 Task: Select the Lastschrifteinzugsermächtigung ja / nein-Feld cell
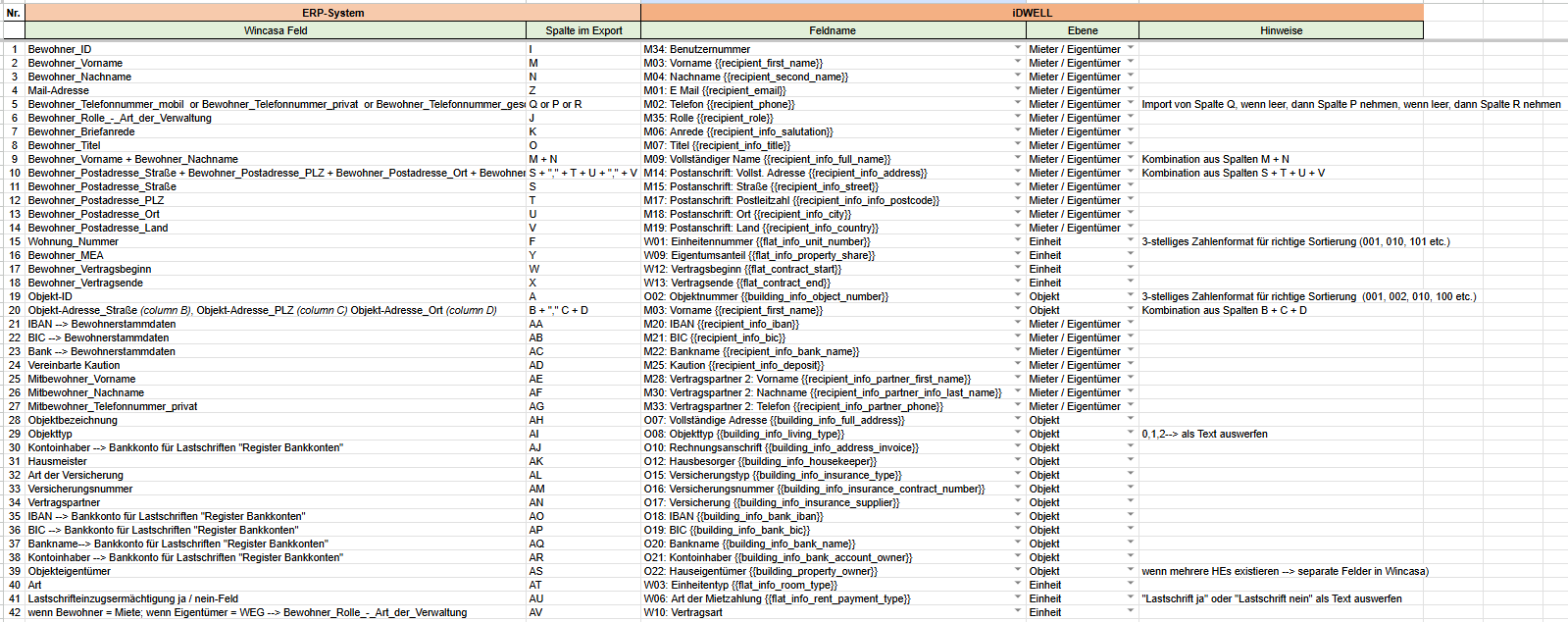[x=276, y=598]
